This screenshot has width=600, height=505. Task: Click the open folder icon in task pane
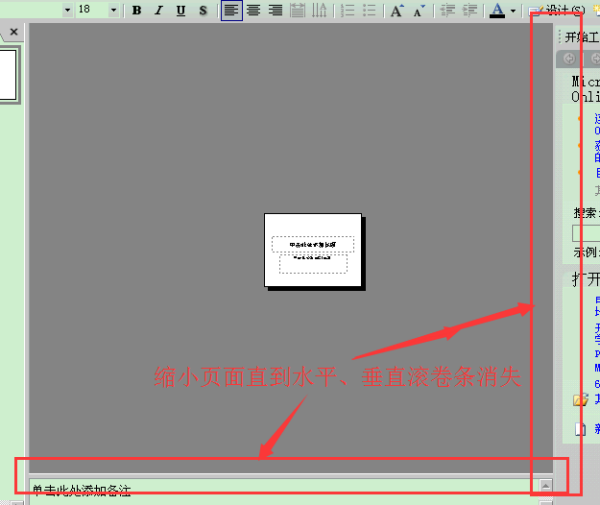(x=580, y=400)
